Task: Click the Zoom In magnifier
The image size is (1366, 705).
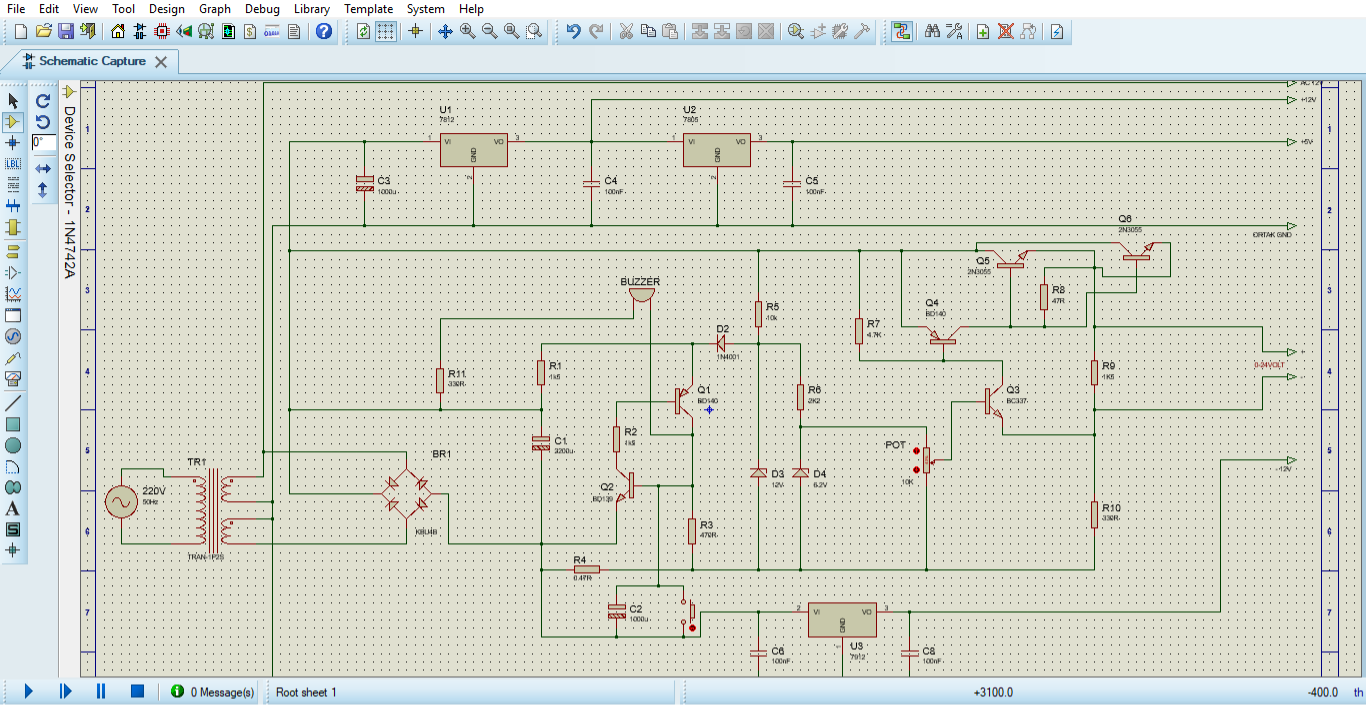Action: coord(468,31)
